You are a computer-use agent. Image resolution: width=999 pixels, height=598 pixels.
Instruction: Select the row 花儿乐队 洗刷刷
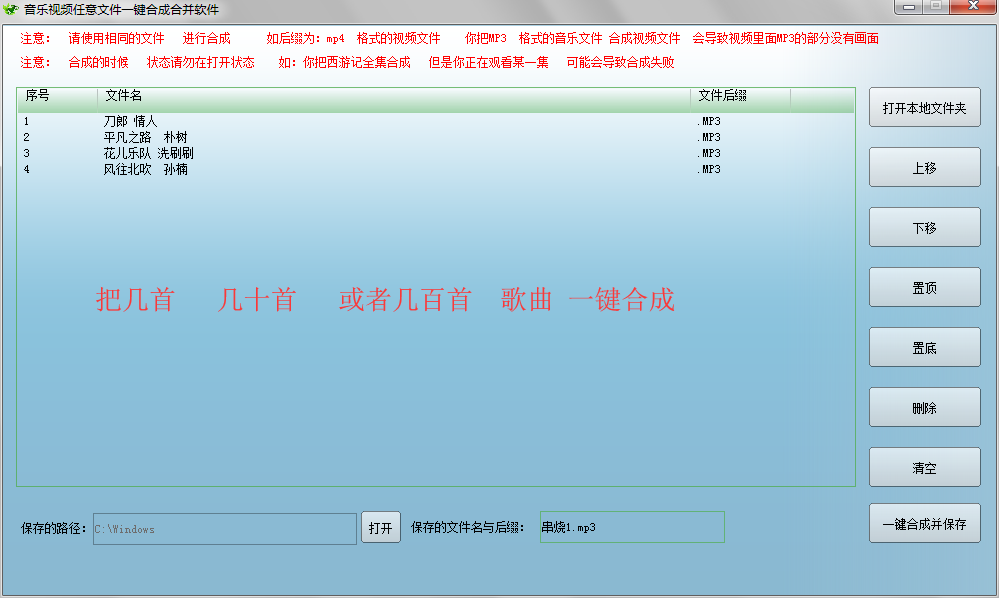click(148, 153)
